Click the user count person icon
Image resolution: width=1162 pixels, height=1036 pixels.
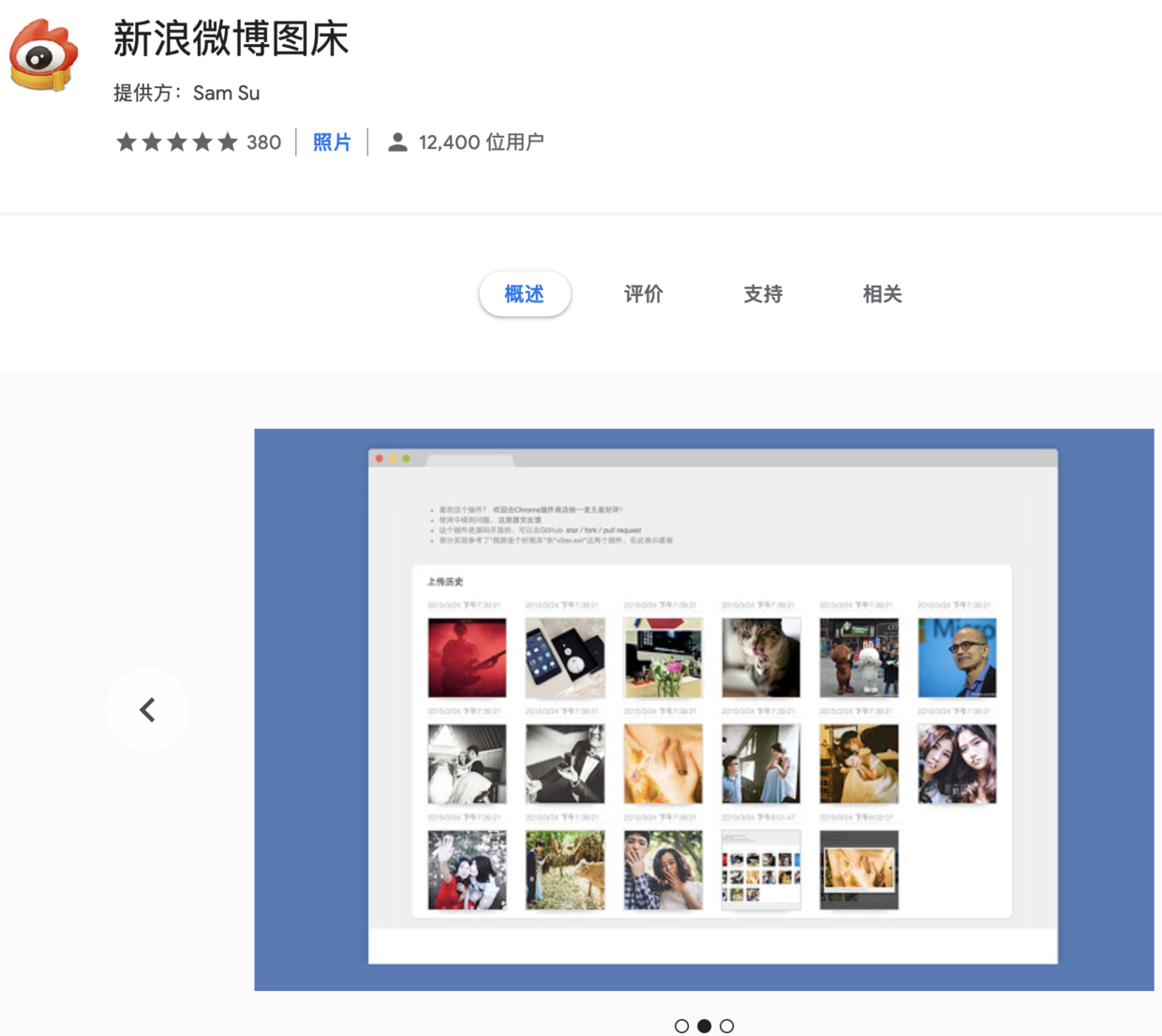click(x=397, y=142)
